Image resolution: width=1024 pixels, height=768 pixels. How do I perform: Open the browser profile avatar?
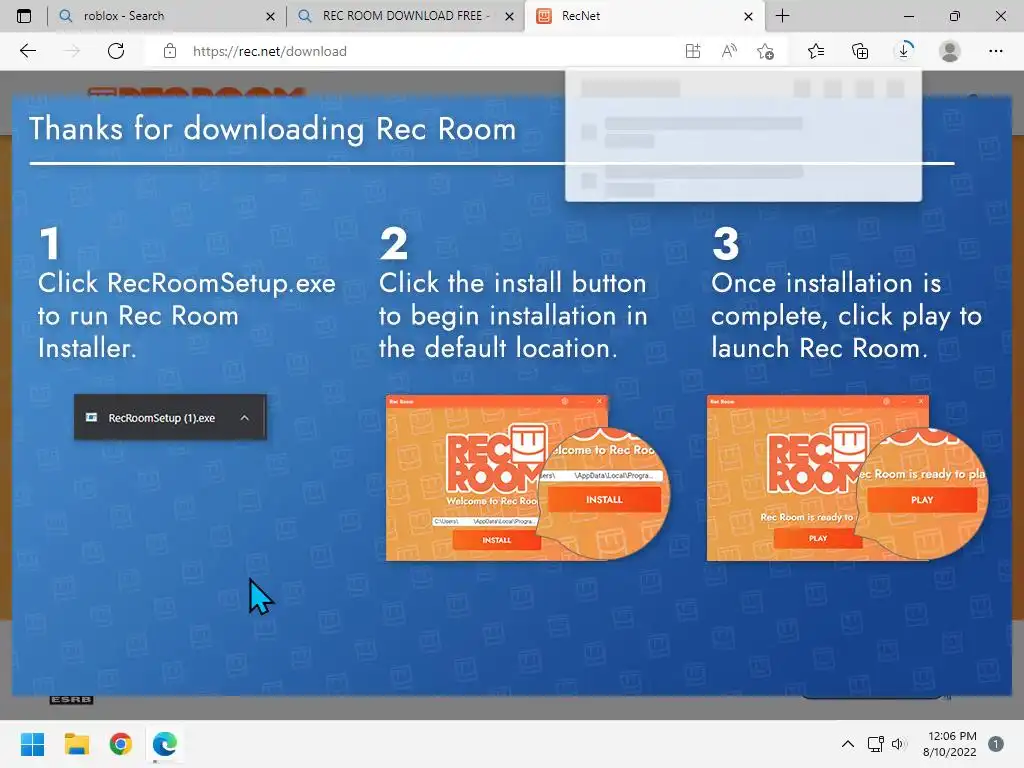(950, 51)
